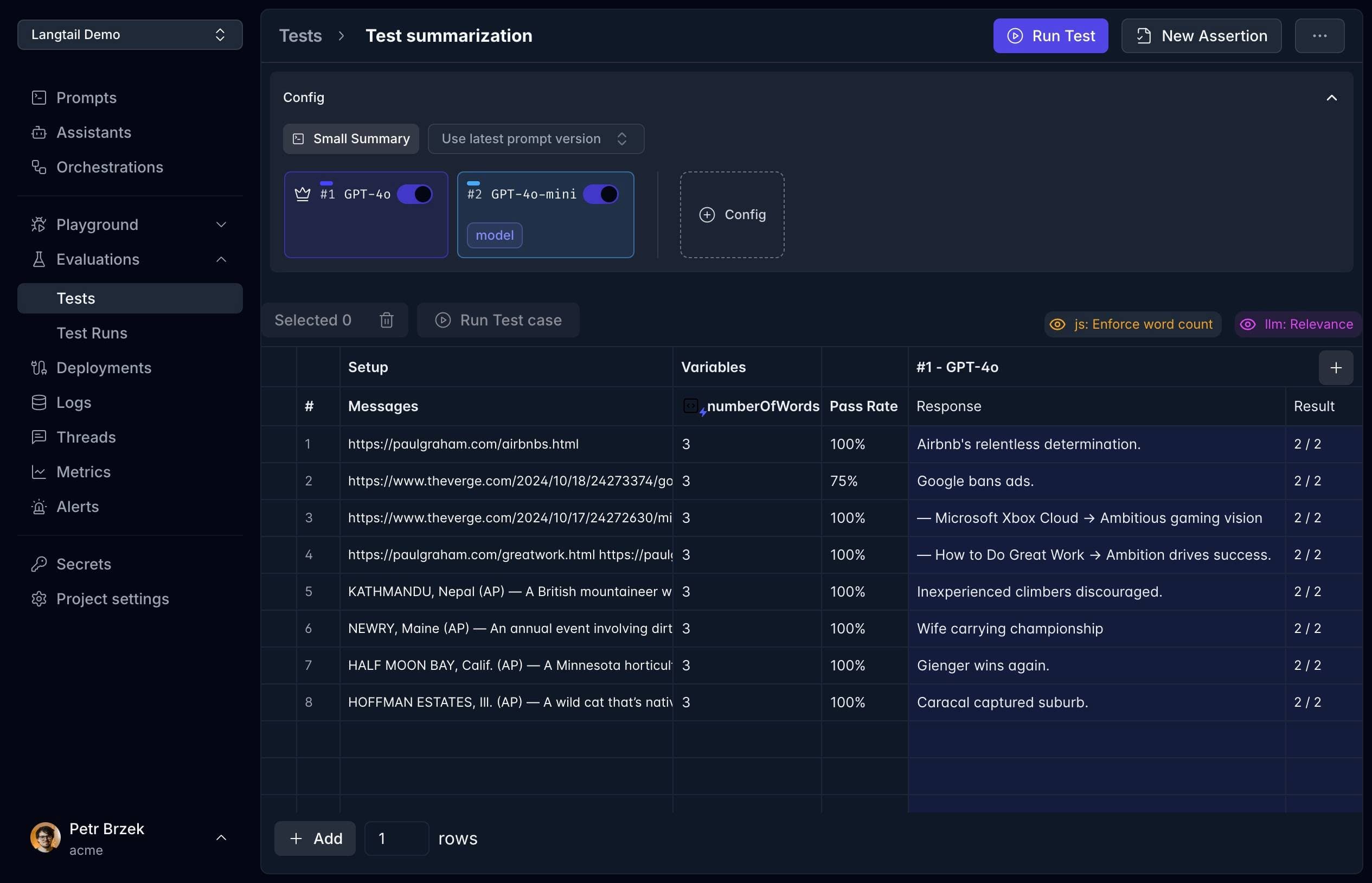Hide the js: Enforce word count assertion
Viewport: 1372px width, 883px height.
coord(1057,324)
